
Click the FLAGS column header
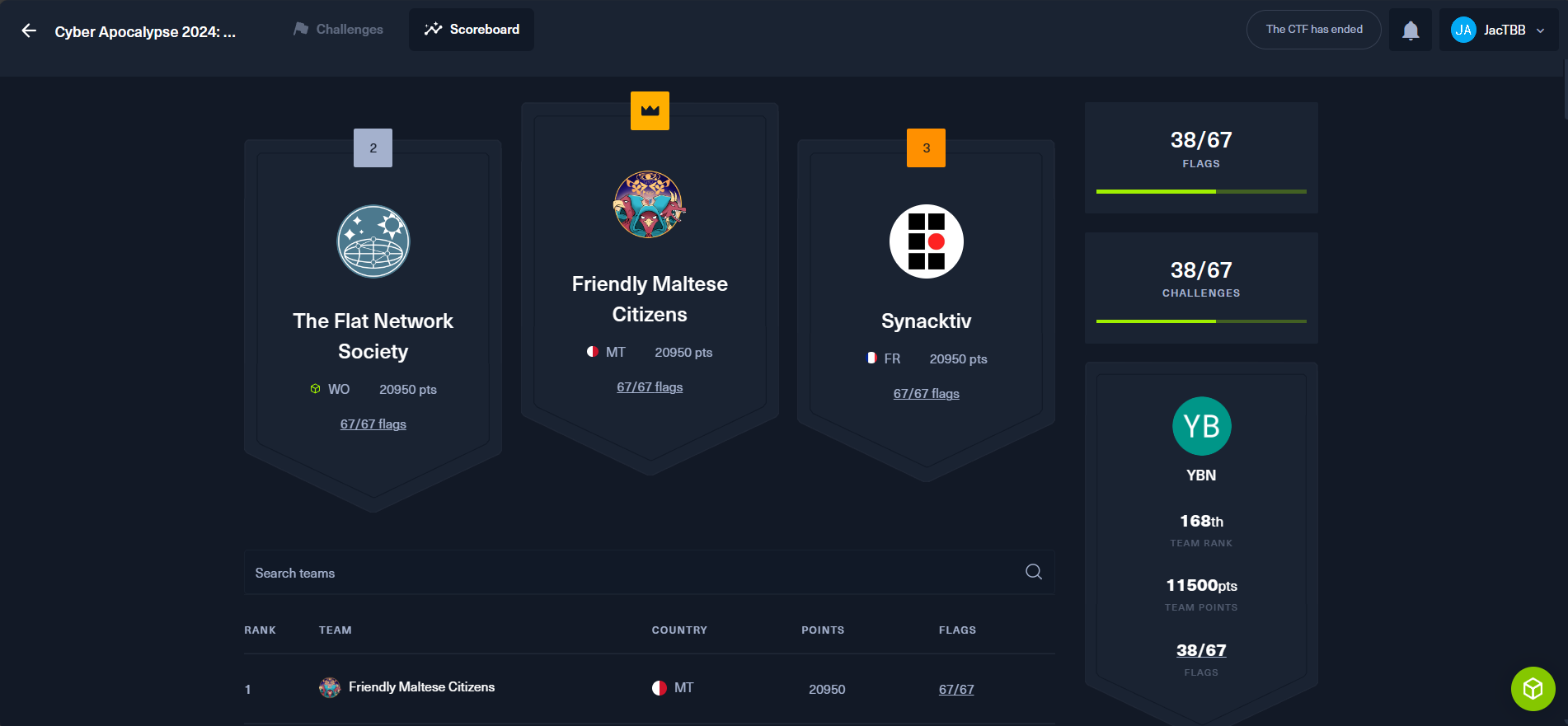[957, 630]
